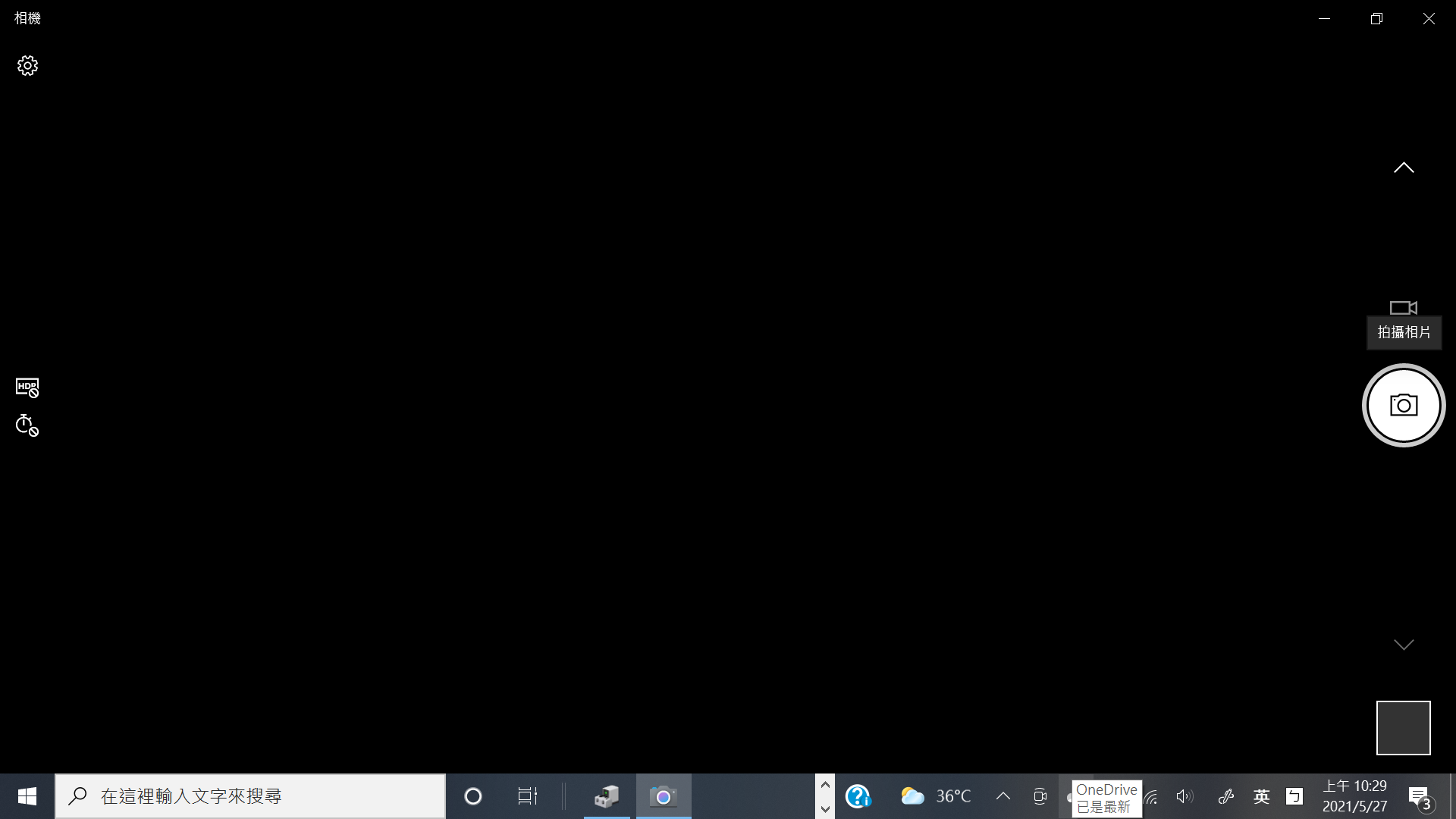The width and height of the screenshot is (1456, 819).
Task: Switch to video recording mode
Action: (x=1403, y=307)
